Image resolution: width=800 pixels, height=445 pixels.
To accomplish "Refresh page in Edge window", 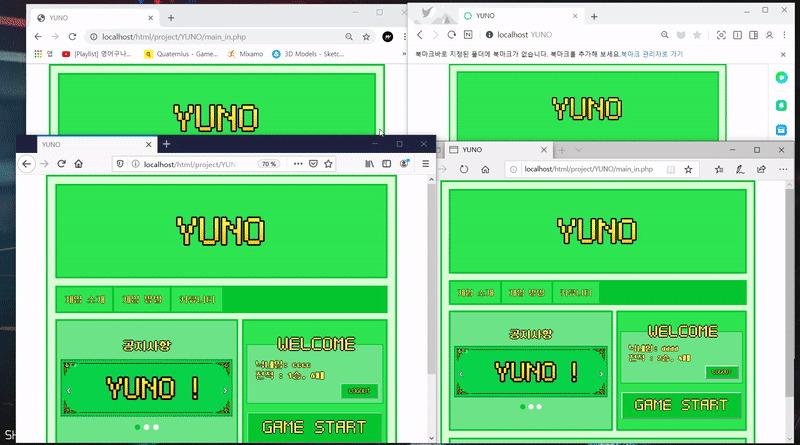I will [x=464, y=169].
